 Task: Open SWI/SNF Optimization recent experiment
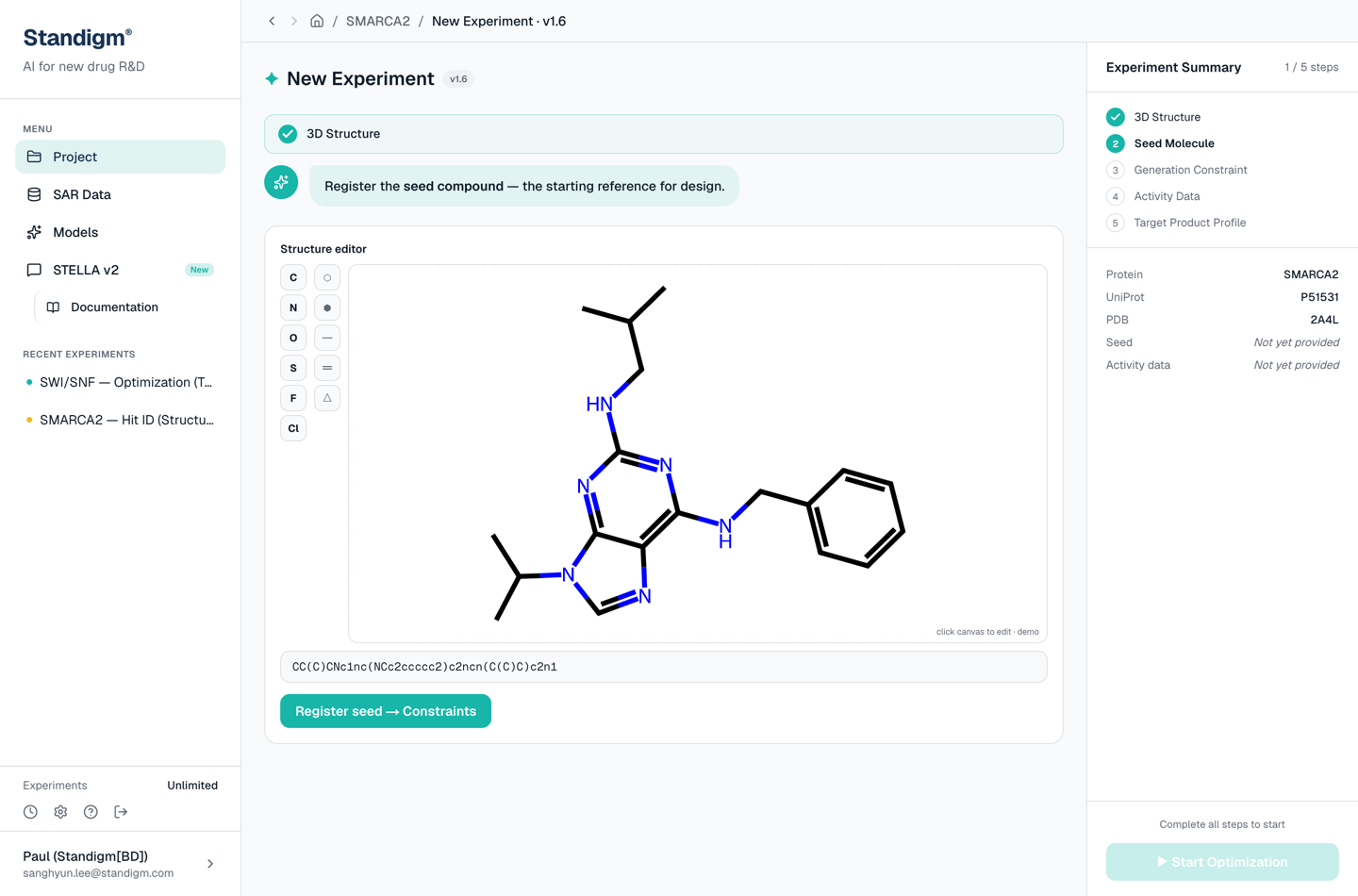pyautogui.click(x=121, y=382)
